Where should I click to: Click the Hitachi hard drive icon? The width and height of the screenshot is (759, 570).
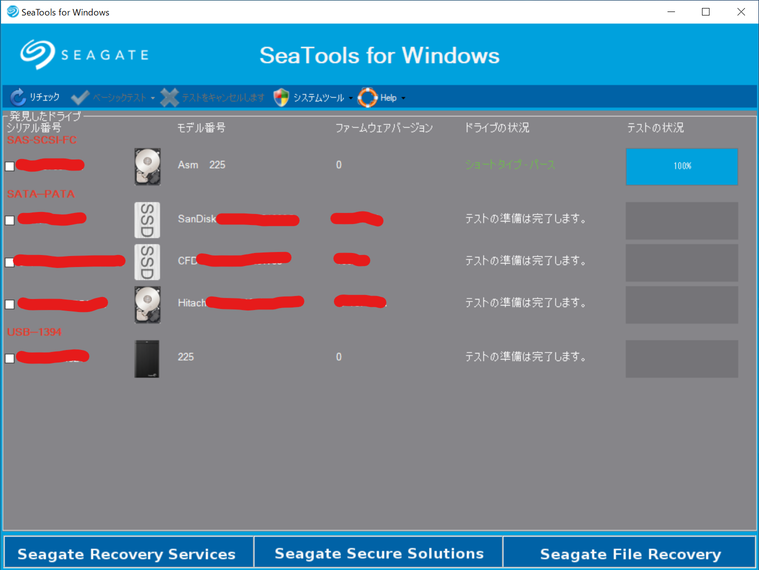point(147,304)
